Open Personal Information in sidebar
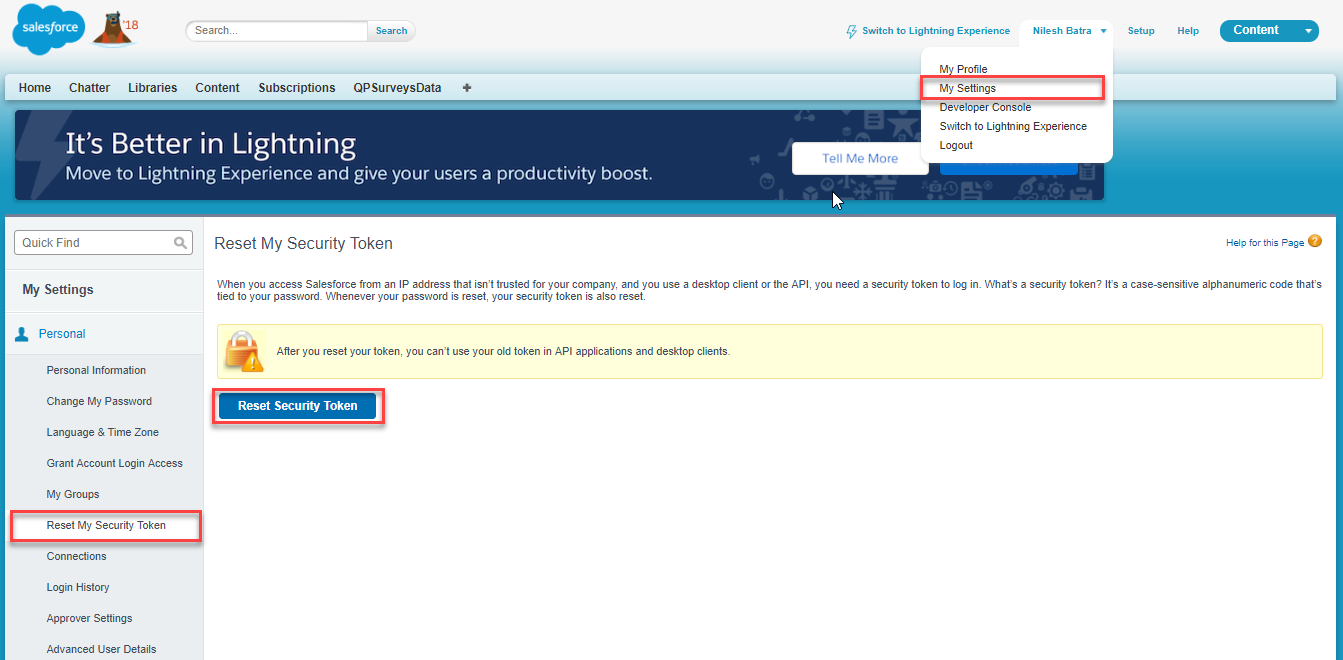Viewport: 1343px width, 660px height. point(96,370)
